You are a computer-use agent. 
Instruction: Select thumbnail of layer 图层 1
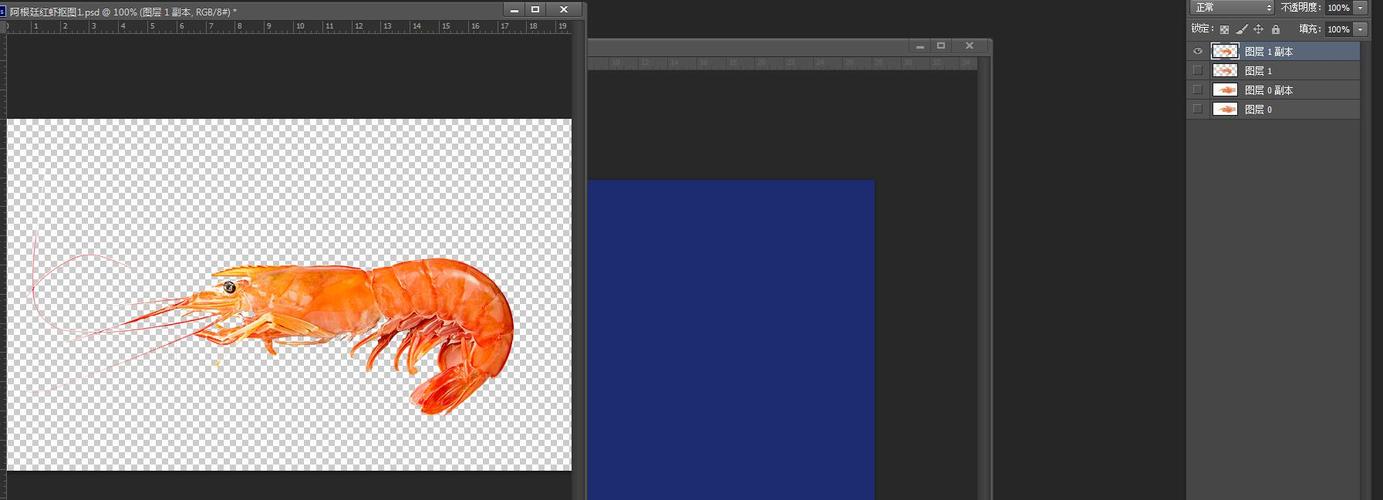1225,70
